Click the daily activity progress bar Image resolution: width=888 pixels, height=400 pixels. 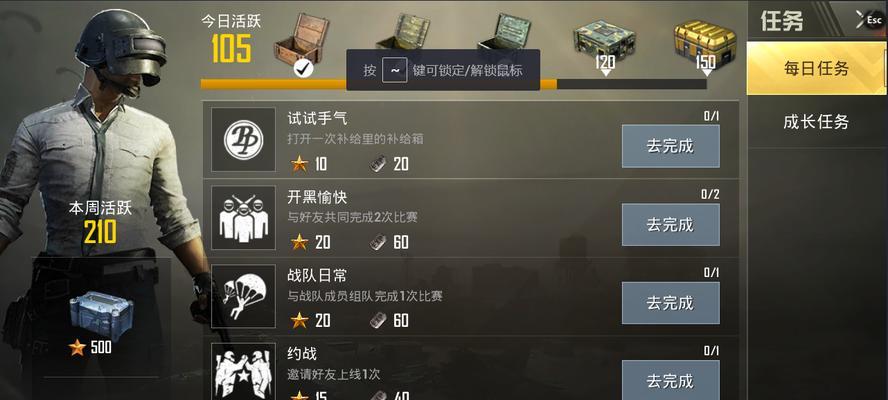coord(454,84)
